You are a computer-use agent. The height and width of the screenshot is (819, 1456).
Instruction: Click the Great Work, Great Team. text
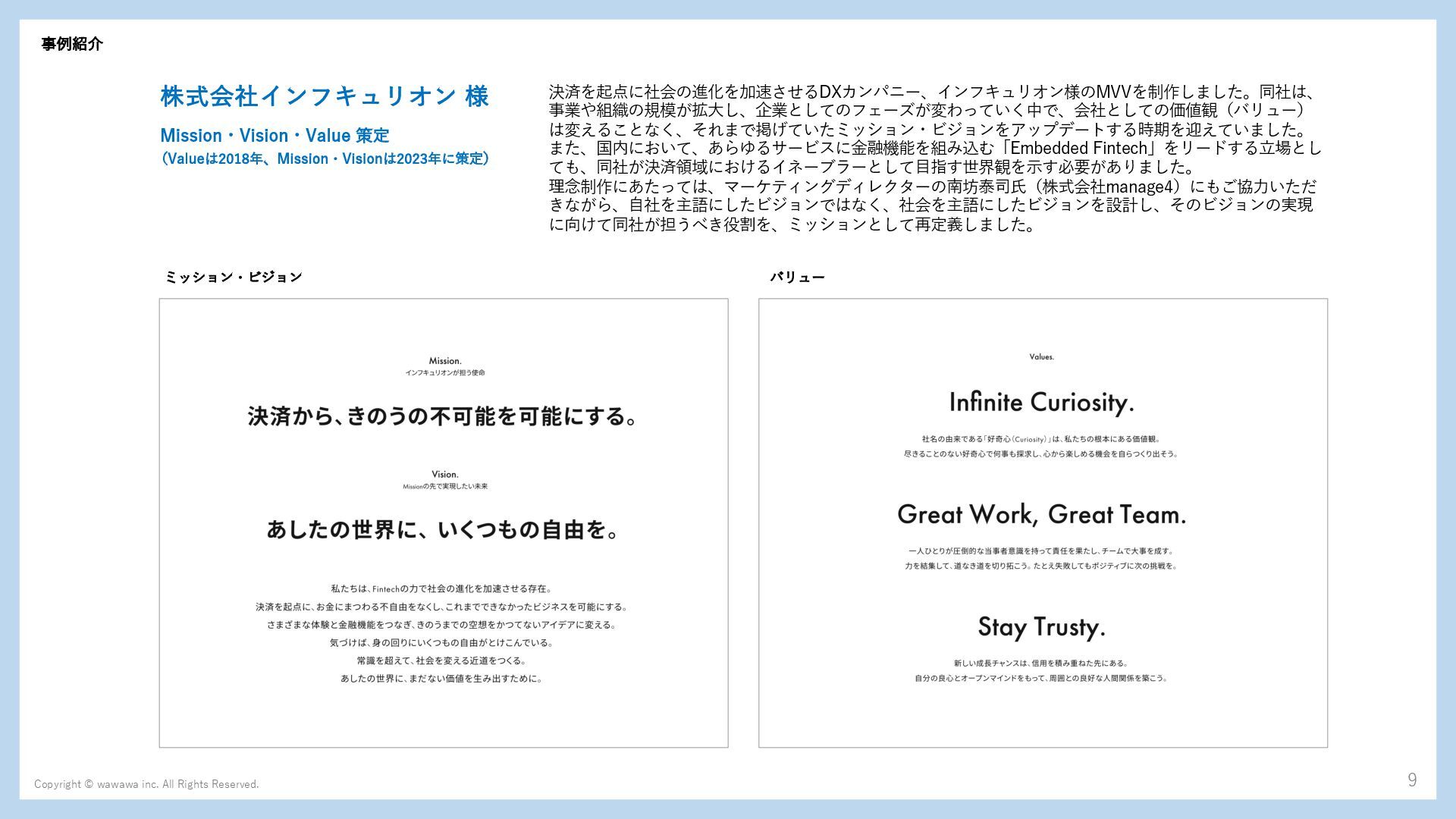(x=1041, y=515)
